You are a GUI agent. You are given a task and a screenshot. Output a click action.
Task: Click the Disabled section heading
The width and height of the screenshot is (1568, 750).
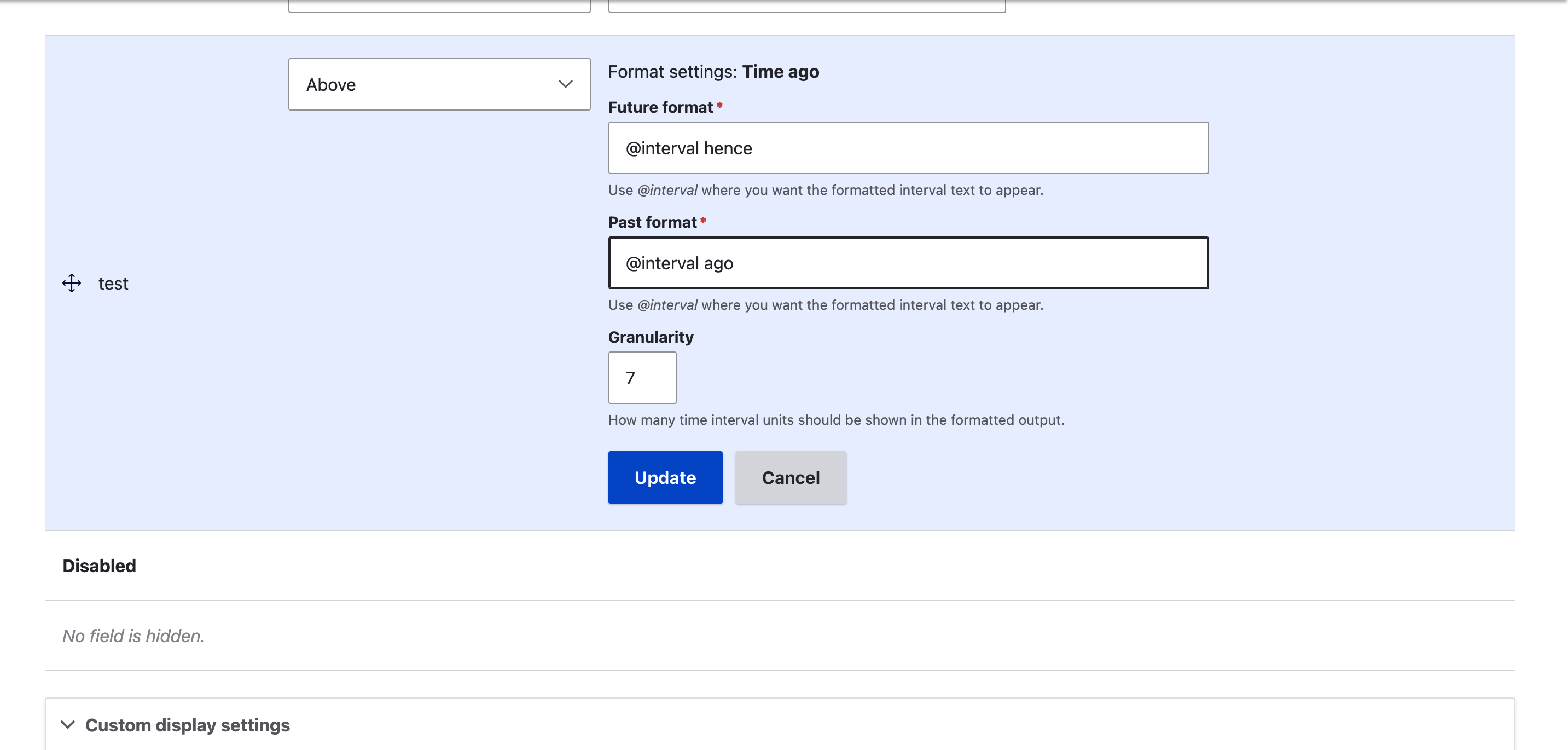click(99, 566)
